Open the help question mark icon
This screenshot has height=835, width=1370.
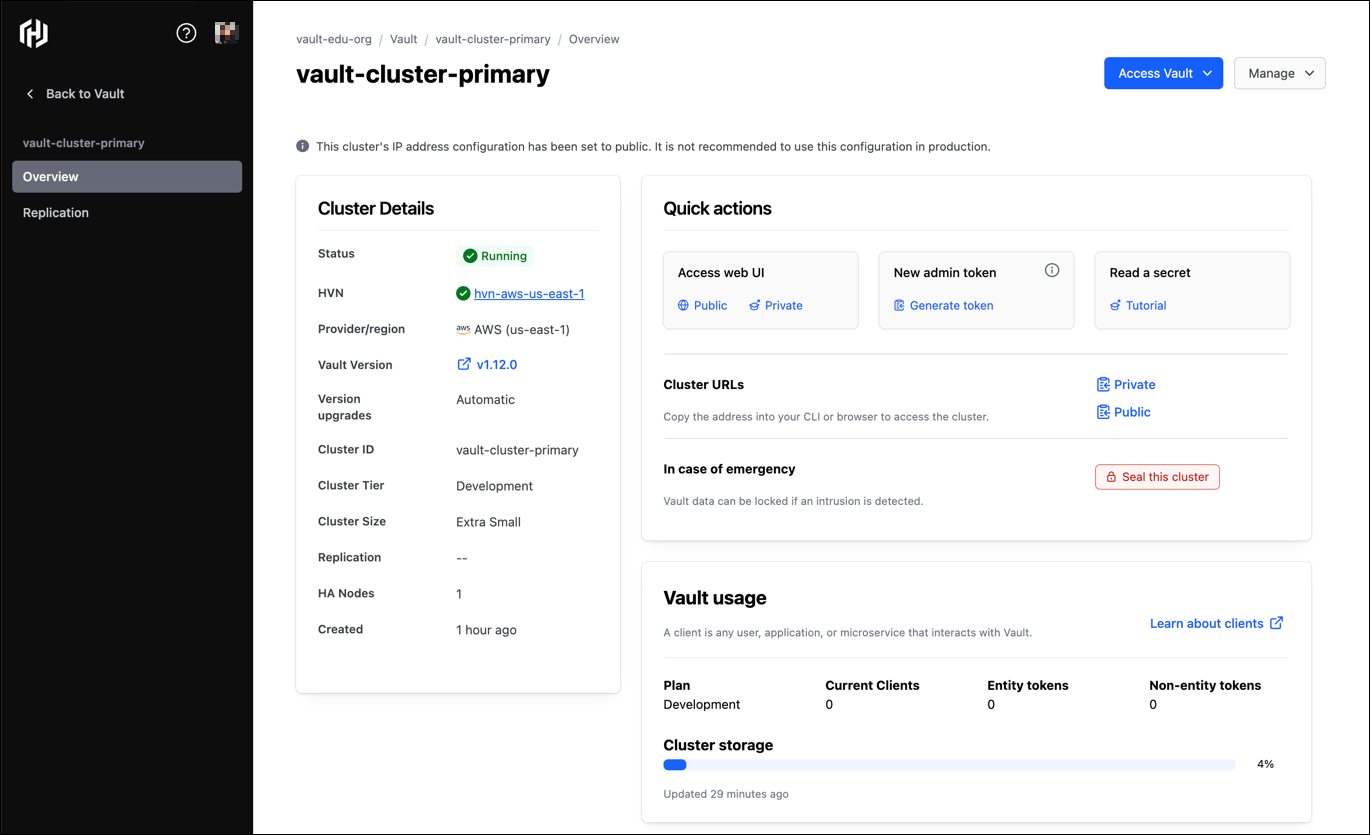[186, 33]
